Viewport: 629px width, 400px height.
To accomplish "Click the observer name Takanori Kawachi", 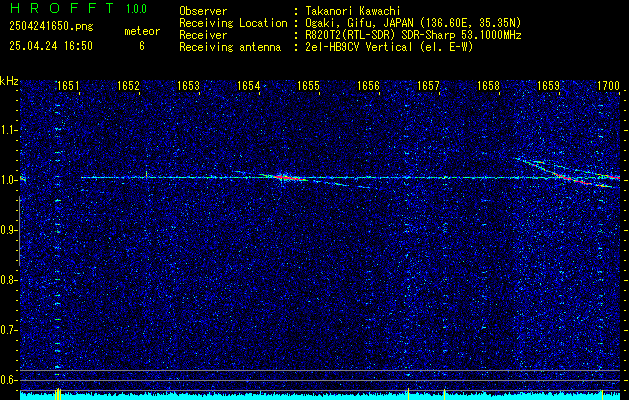I will coord(353,11).
